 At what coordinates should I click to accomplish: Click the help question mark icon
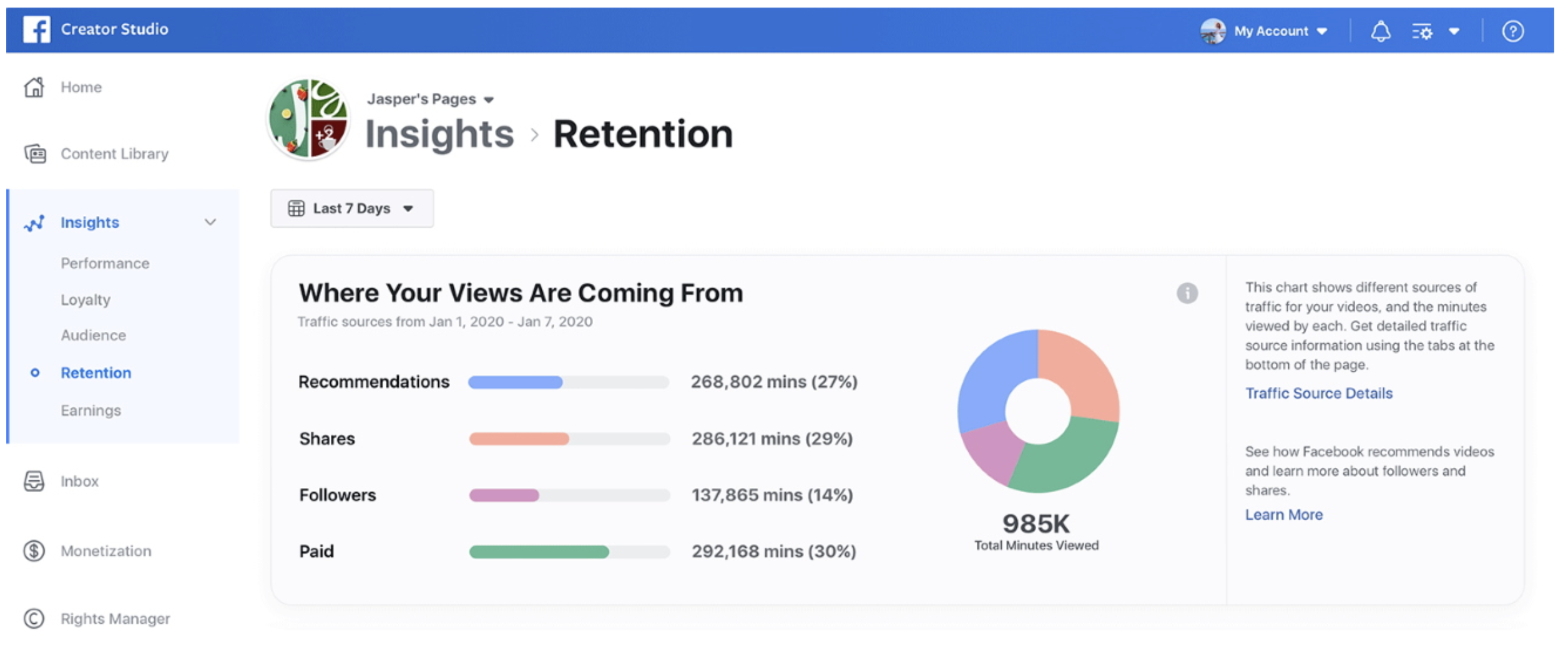pos(1512,31)
